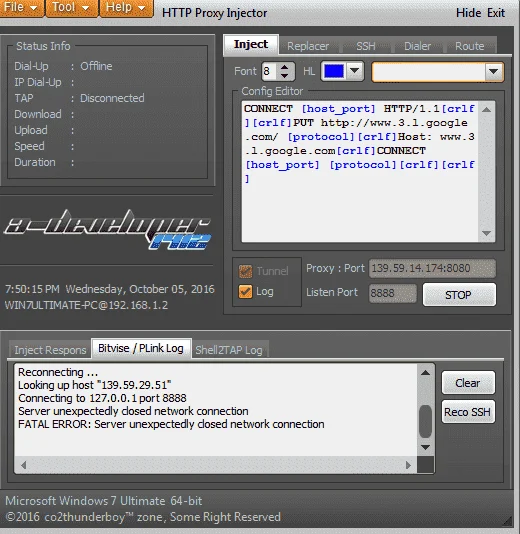Click the co2thunderboy copyright text

click(x=143, y=517)
